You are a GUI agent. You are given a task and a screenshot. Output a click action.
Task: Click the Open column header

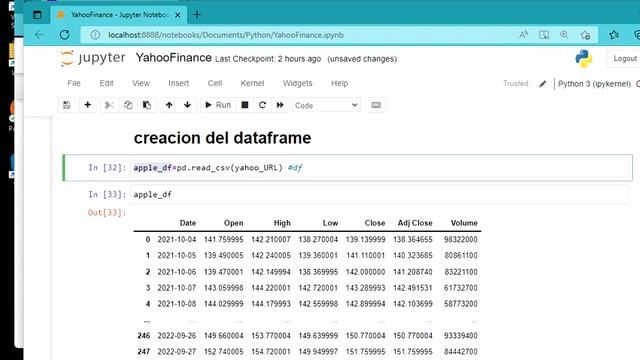pos(233,223)
